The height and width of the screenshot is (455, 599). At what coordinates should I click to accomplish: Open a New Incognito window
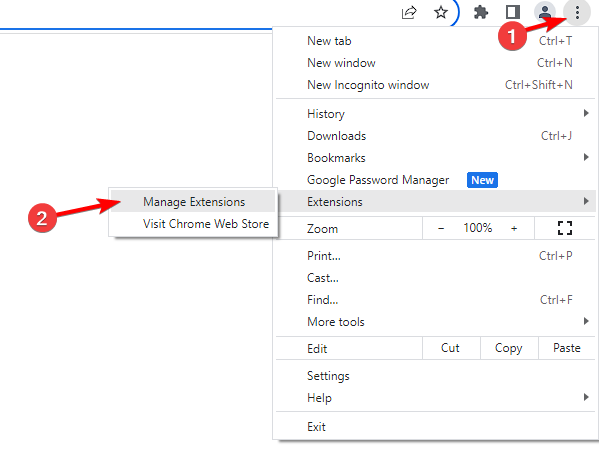click(x=435, y=85)
